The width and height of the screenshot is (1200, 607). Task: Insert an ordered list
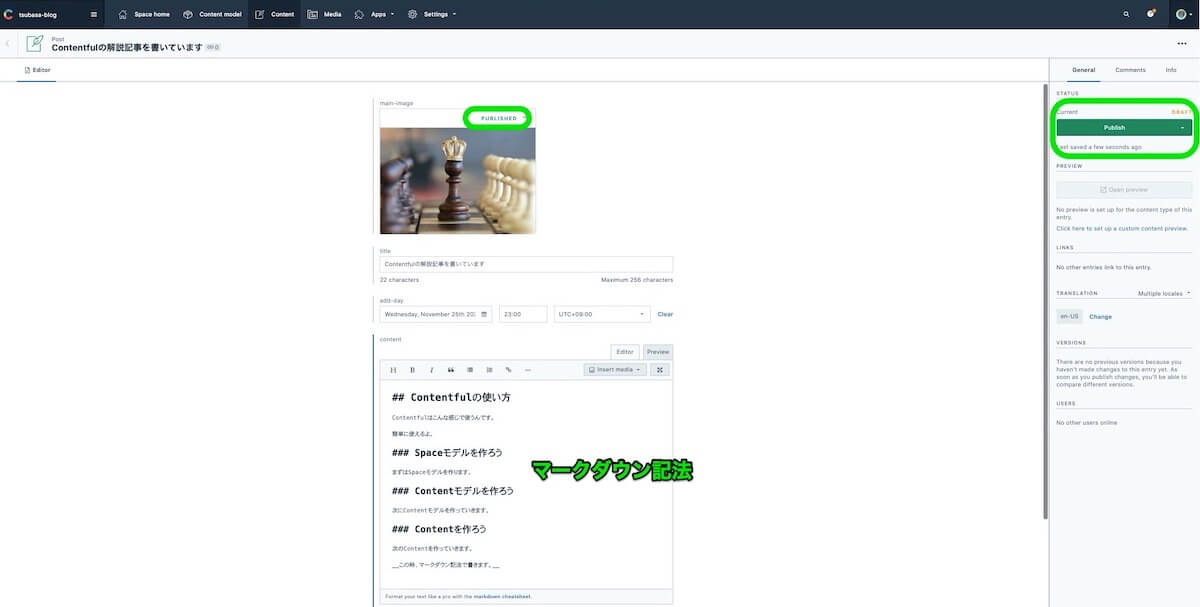(489, 370)
